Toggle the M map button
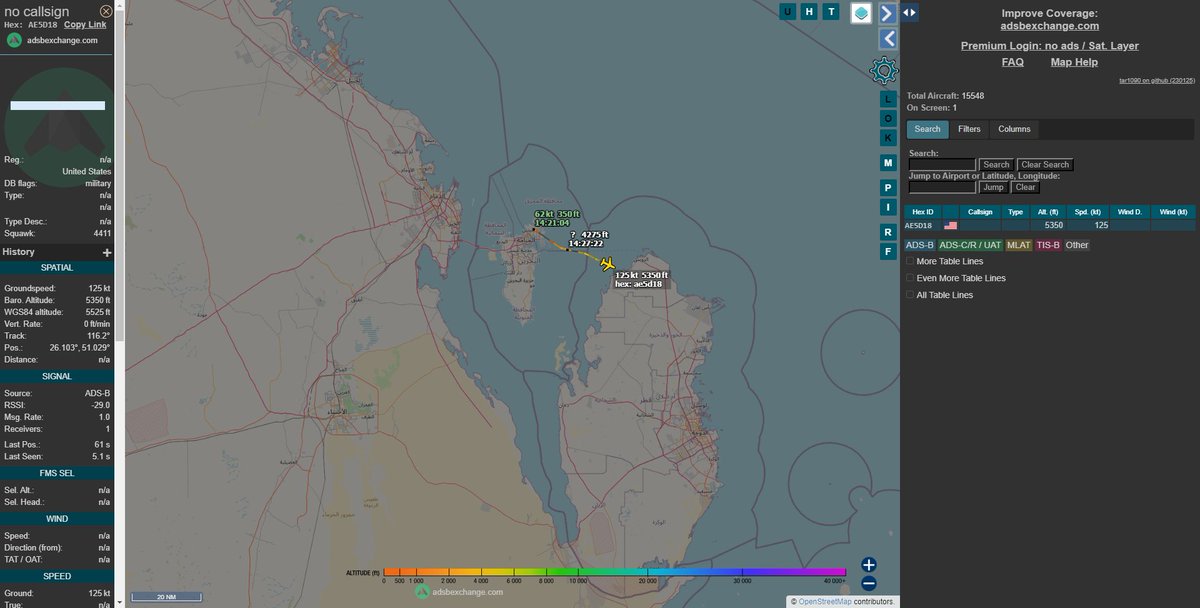The width and height of the screenshot is (1200, 608). 887,162
